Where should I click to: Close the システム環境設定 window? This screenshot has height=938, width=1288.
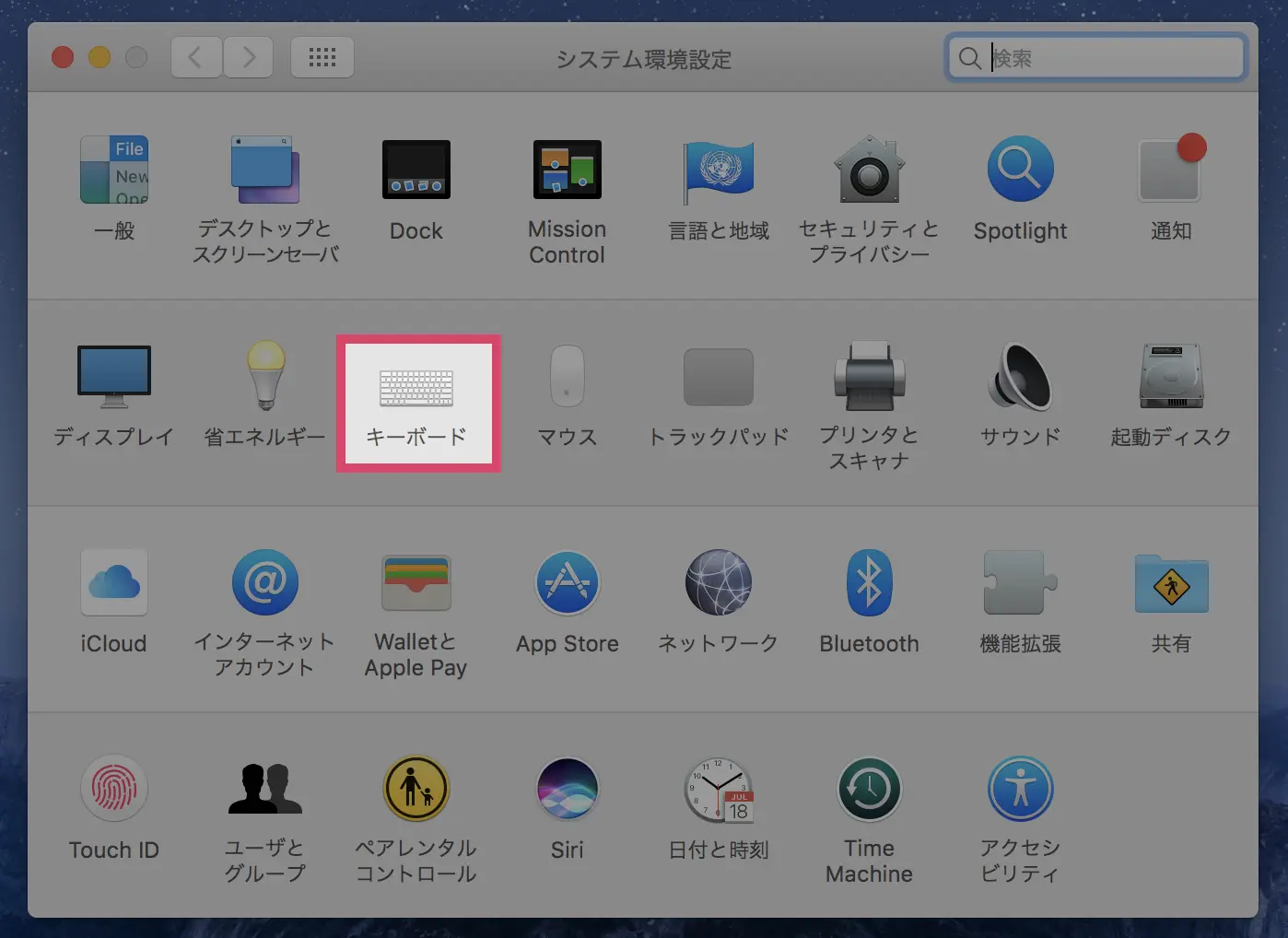point(63,57)
